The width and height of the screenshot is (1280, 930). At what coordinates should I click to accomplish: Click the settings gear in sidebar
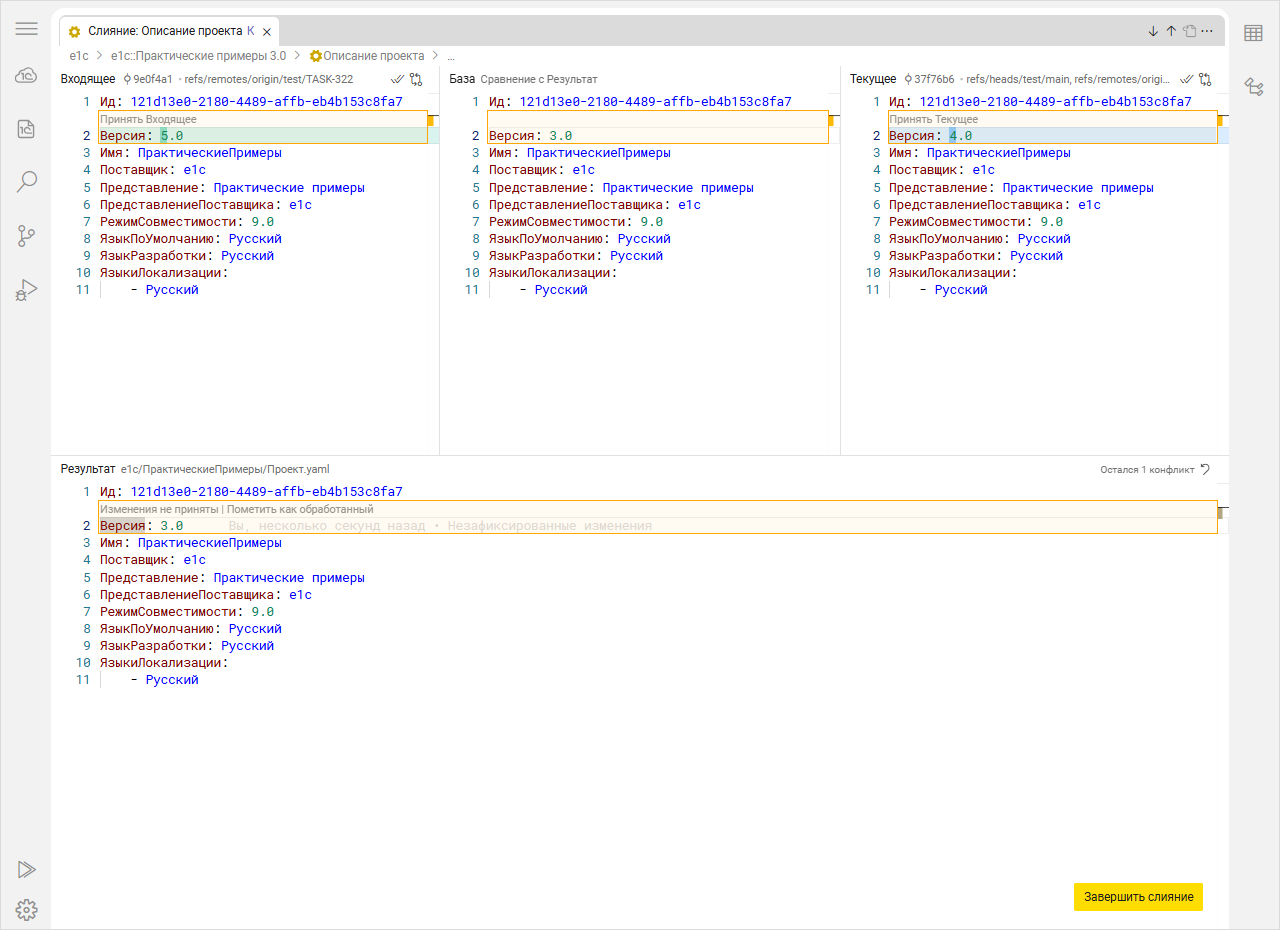27,909
